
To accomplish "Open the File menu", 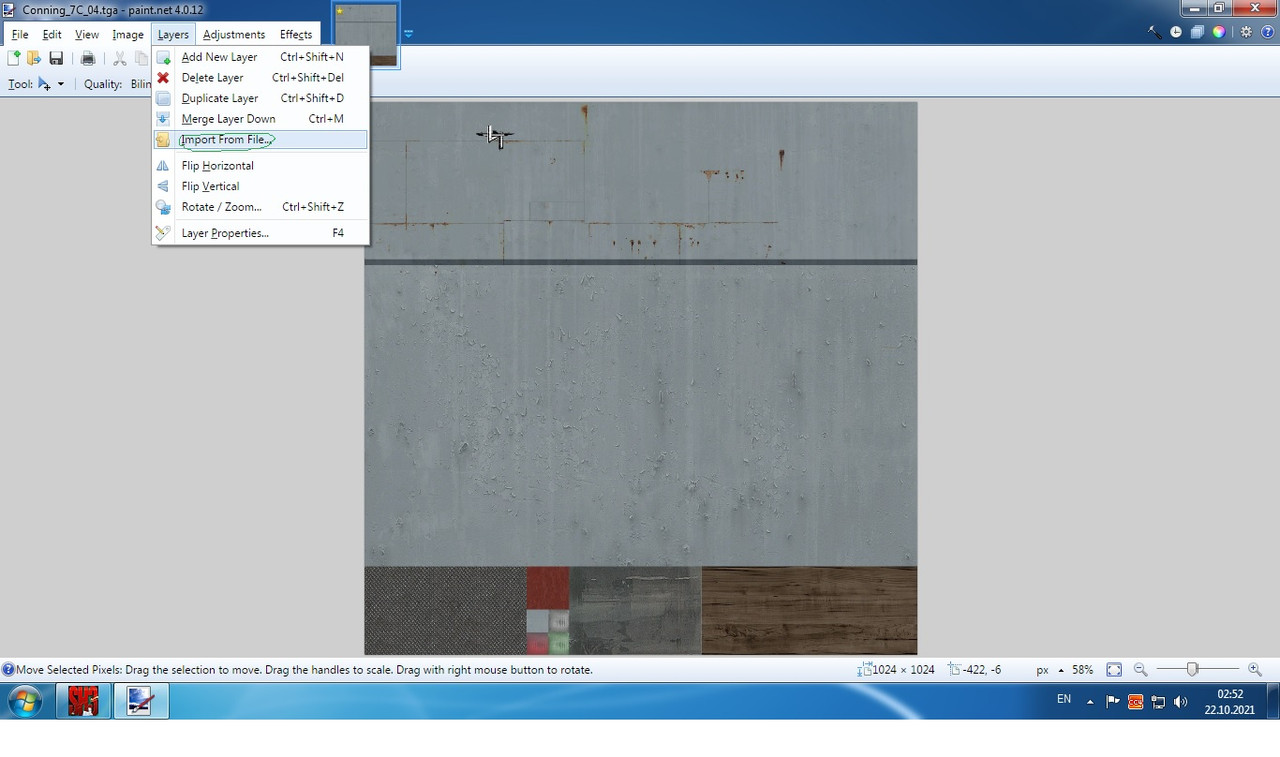I will (20, 34).
